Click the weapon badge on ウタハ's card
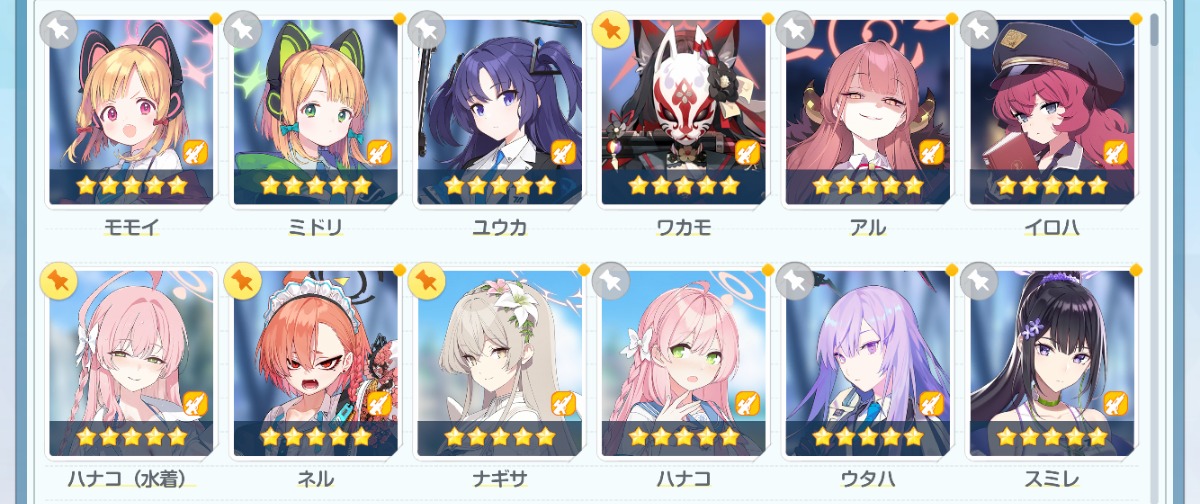The height and width of the screenshot is (504, 1200). coord(931,404)
